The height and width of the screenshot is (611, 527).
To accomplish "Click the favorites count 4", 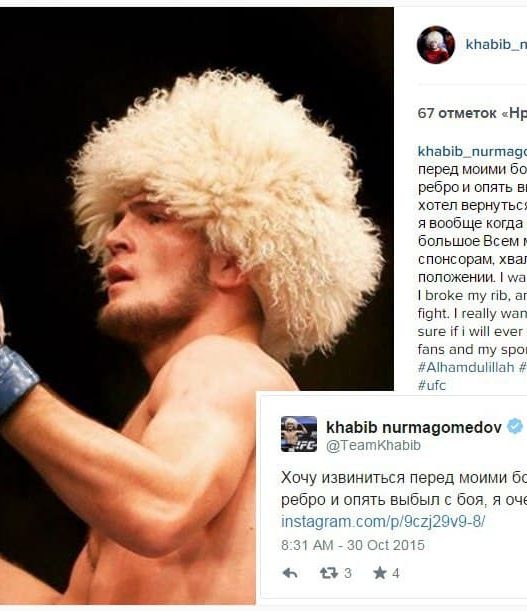I will pos(396,573).
